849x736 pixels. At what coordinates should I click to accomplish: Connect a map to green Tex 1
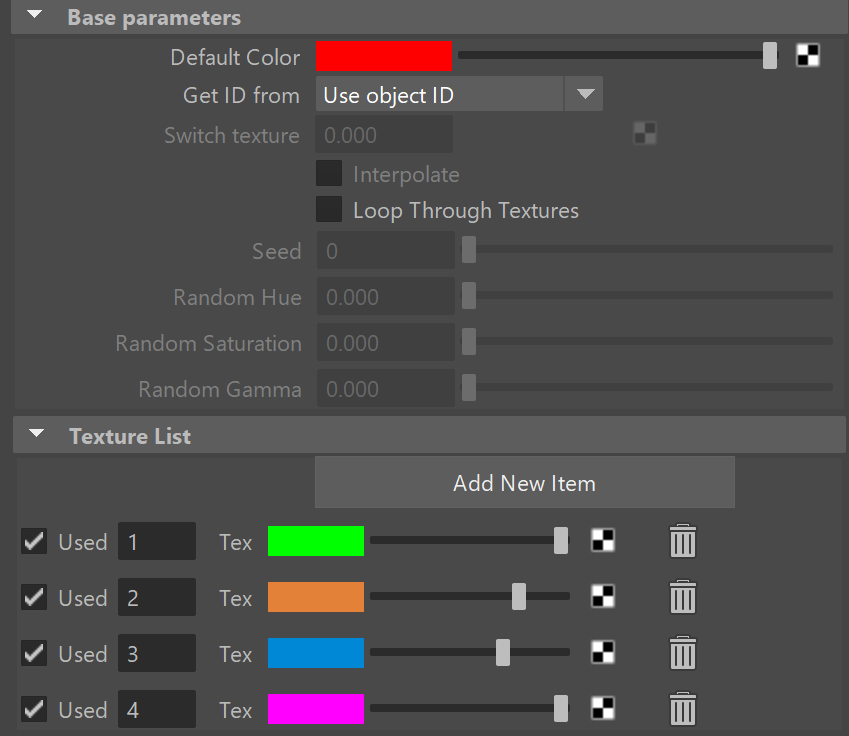[603, 540]
